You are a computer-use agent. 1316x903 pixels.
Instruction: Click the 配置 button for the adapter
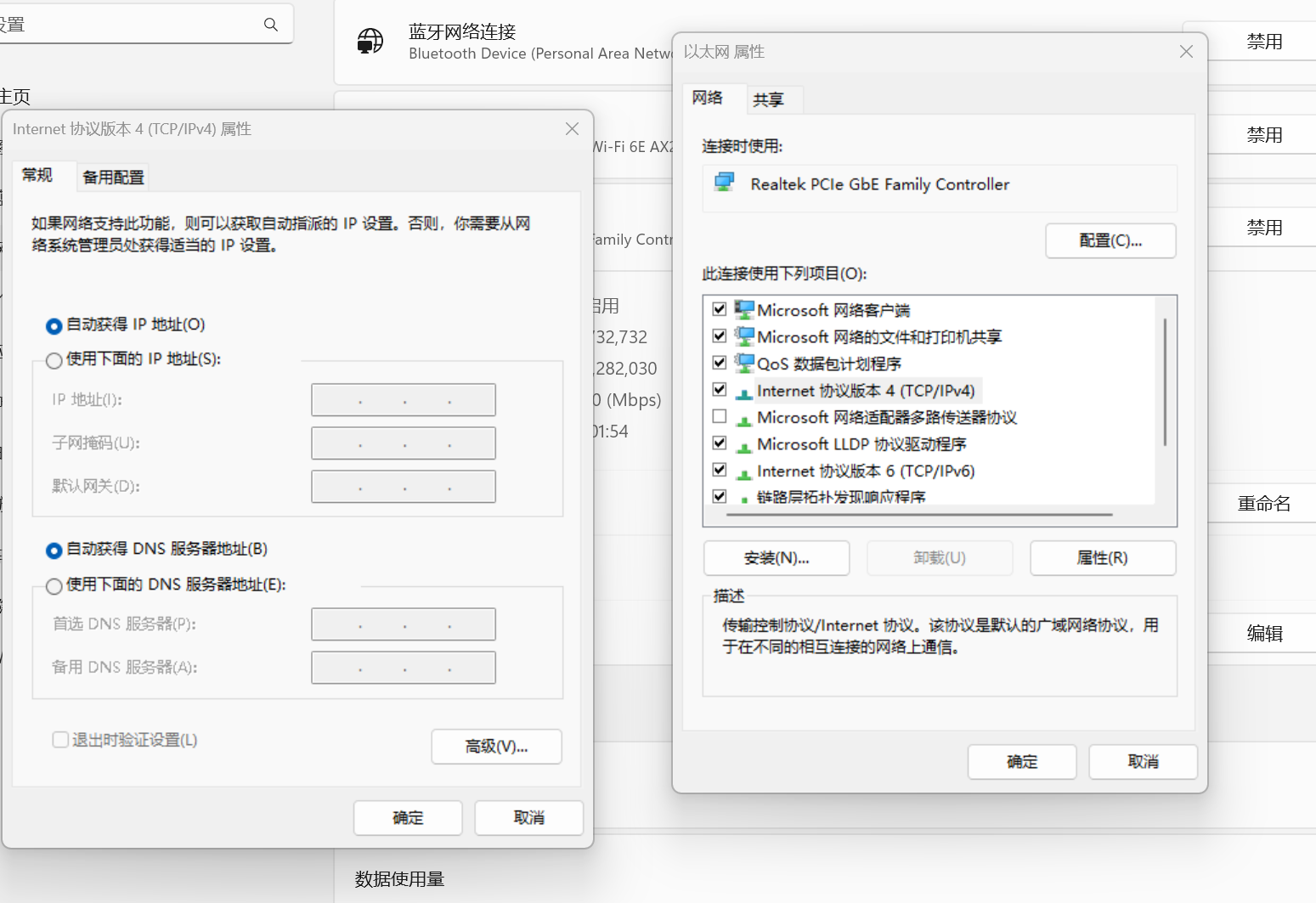click(x=1110, y=240)
